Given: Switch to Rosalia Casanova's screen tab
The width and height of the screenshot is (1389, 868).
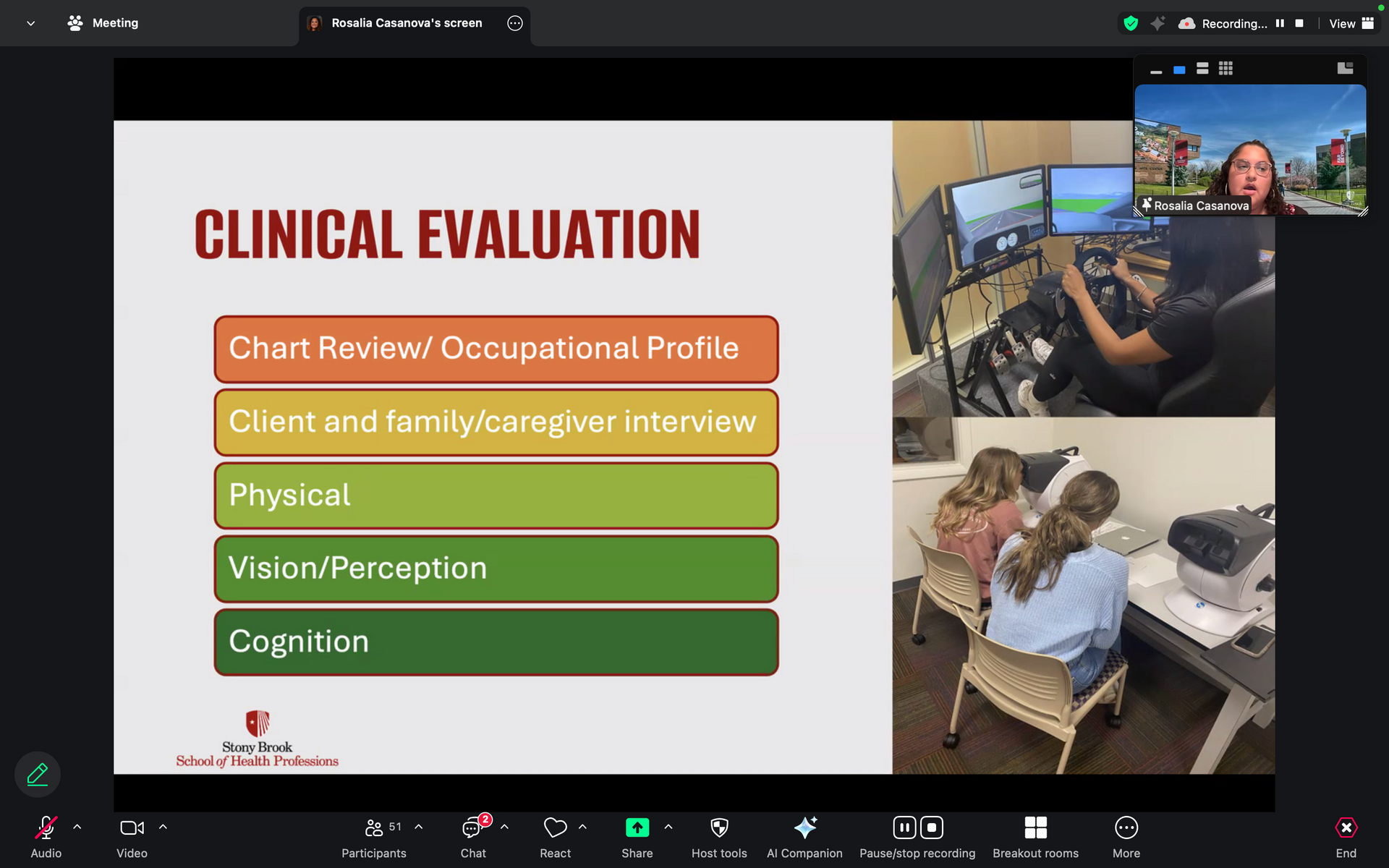Looking at the screenshot, I should click(x=407, y=23).
